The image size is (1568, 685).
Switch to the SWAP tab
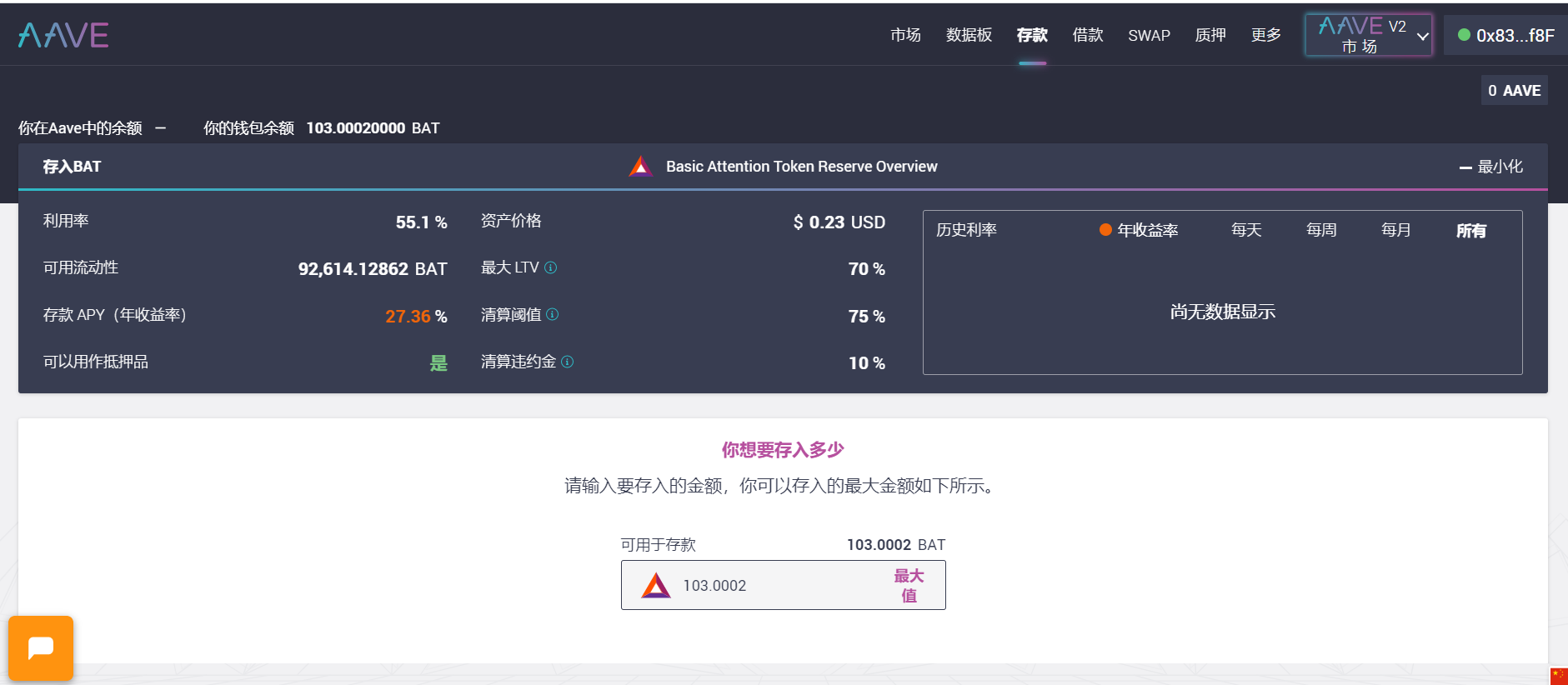(1149, 35)
